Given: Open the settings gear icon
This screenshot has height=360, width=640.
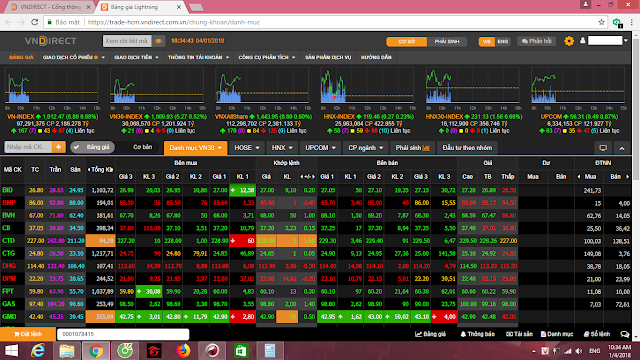Looking at the screenshot, I should [569, 41].
